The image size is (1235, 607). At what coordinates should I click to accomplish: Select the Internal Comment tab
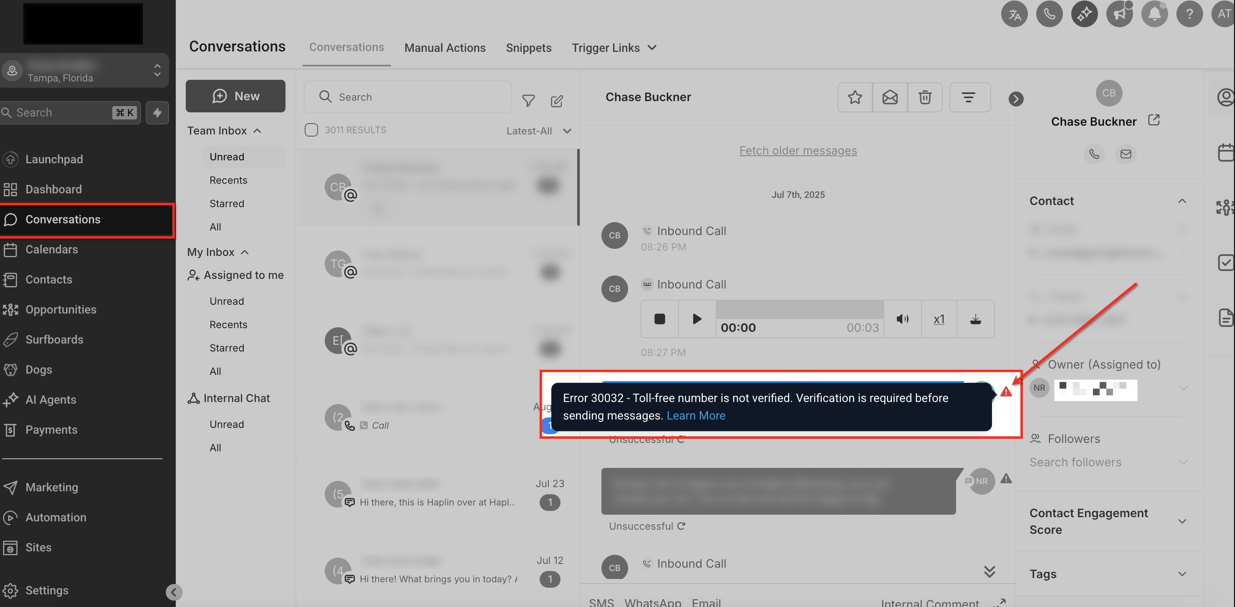click(930, 602)
